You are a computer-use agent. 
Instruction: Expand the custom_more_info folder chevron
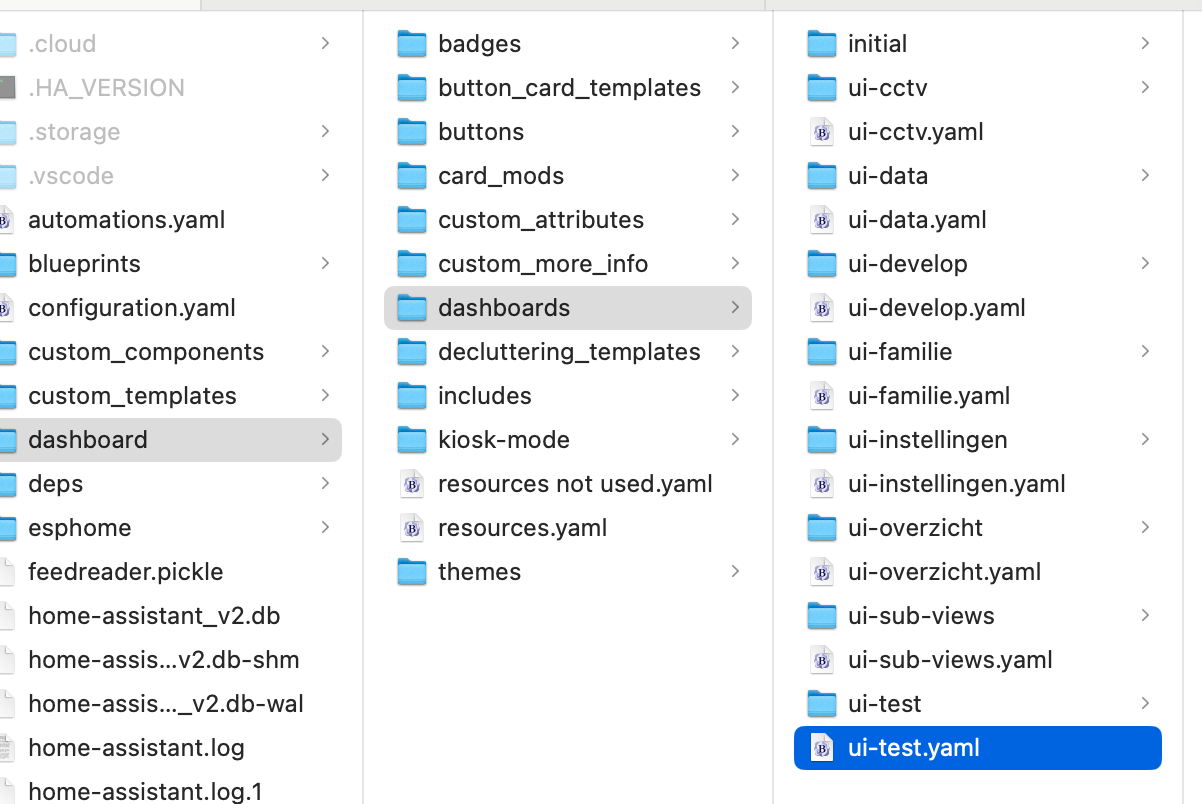[735, 263]
